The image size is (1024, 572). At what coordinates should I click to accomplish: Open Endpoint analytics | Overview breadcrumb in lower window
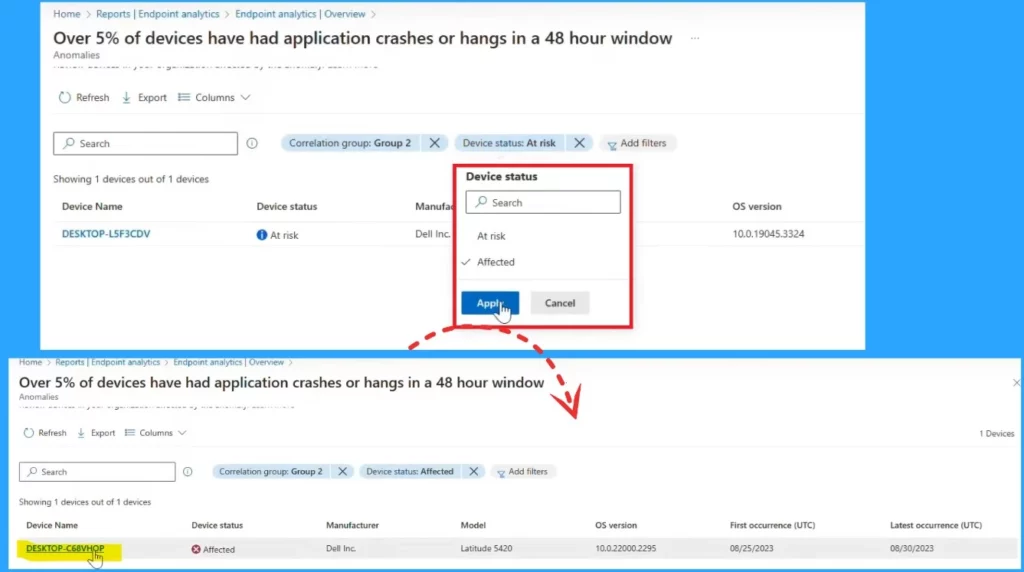228,362
